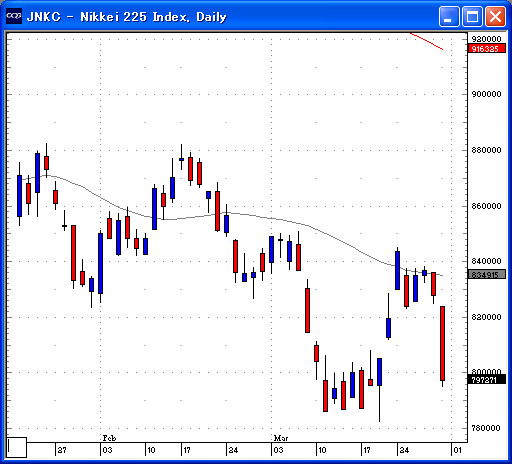The height and width of the screenshot is (464, 512).
Task: Click the 27 date marker on time axis
Action: [x=62, y=450]
